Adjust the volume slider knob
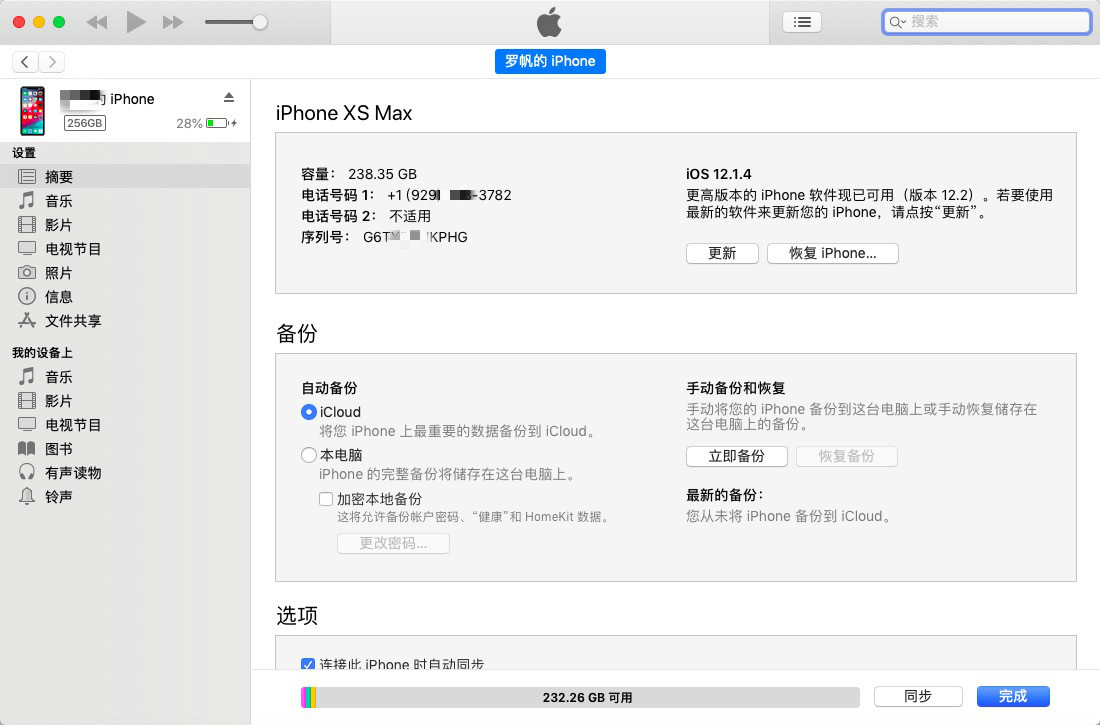 point(260,22)
